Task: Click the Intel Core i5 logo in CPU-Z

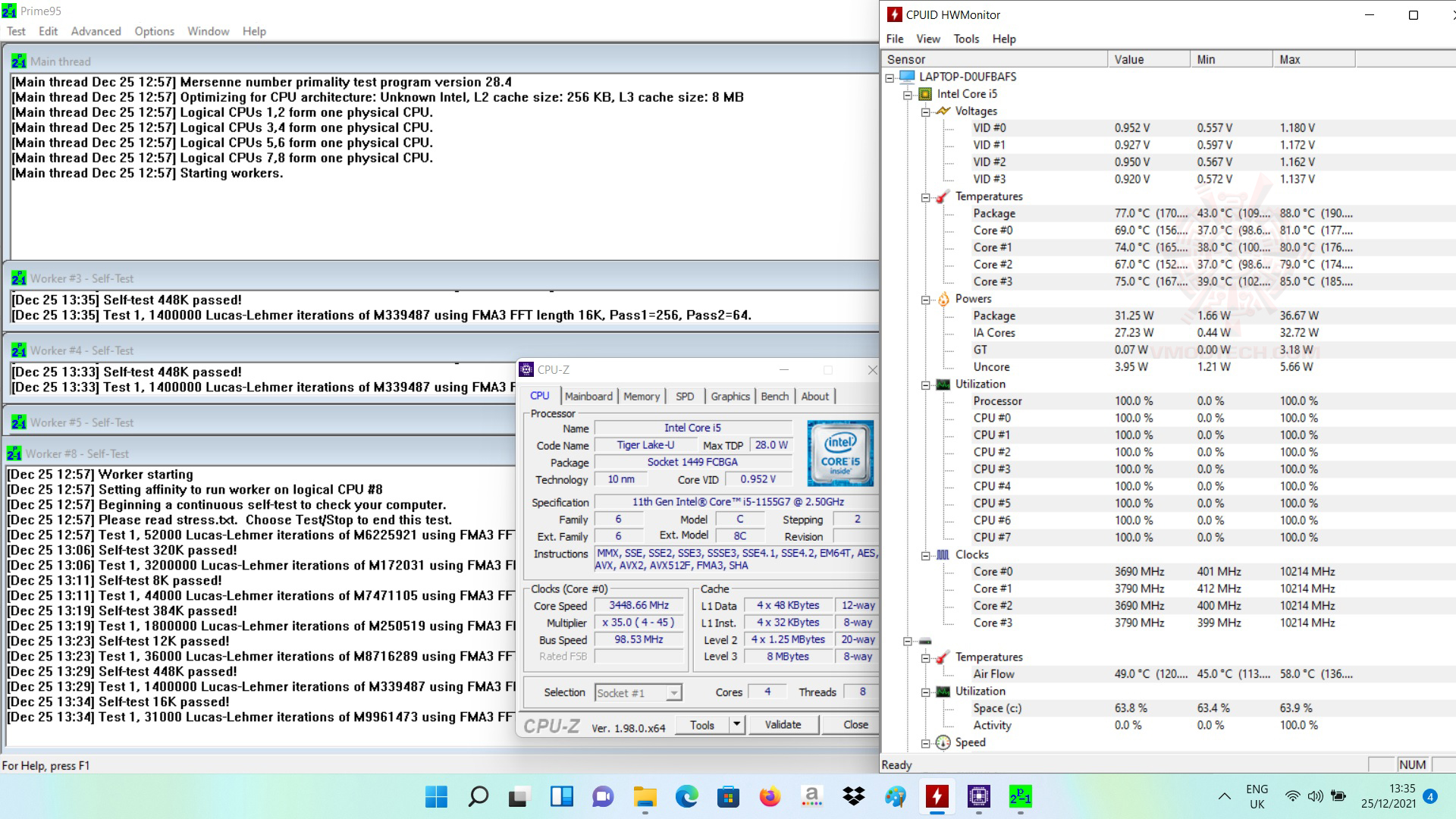Action: 840,453
